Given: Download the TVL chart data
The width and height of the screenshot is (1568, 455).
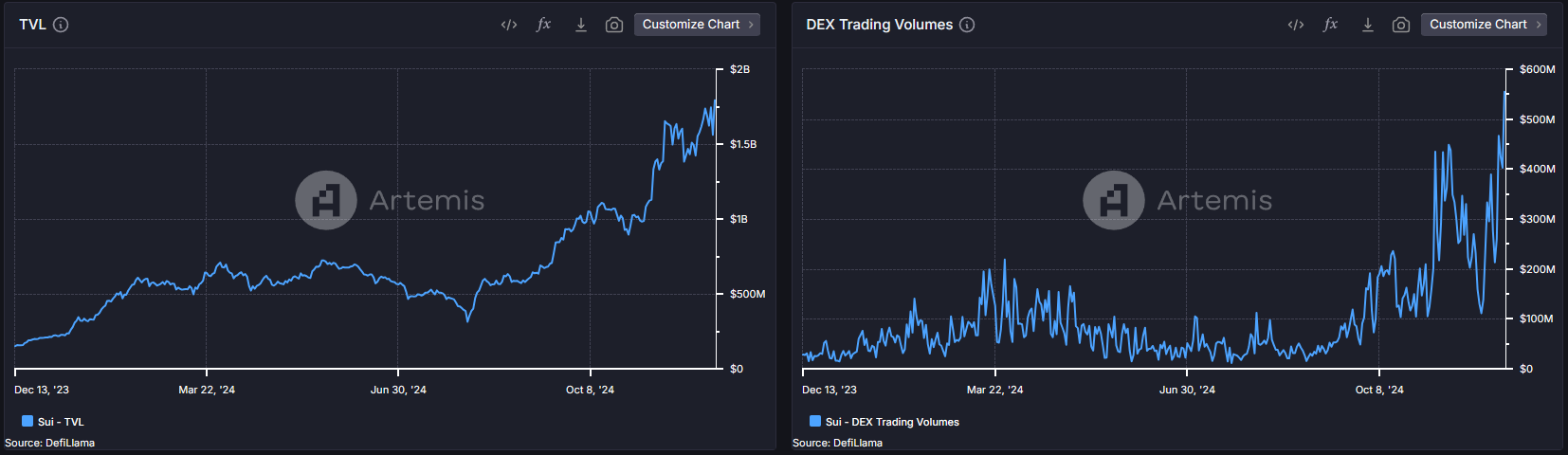Looking at the screenshot, I should (581, 25).
